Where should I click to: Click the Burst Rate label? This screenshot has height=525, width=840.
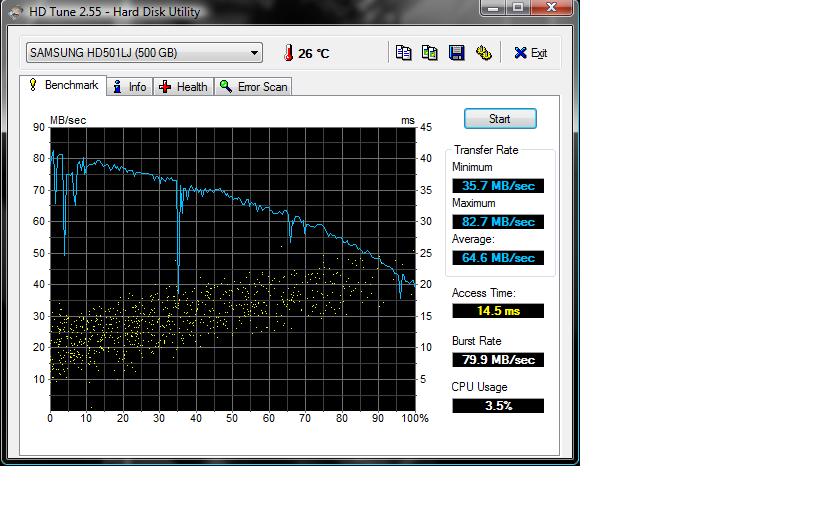tap(476, 341)
